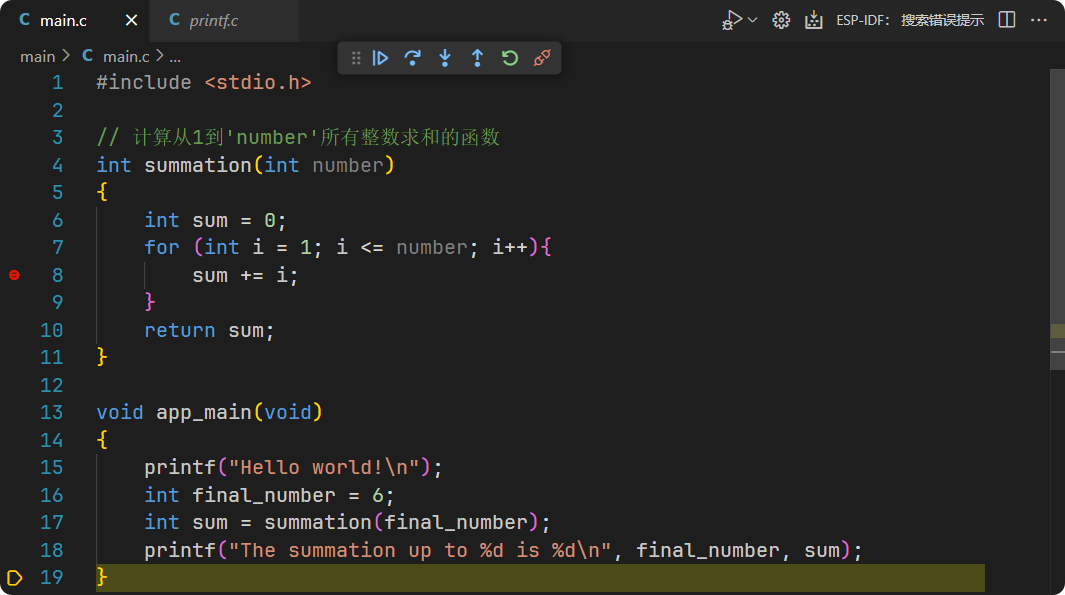The width and height of the screenshot is (1065, 595).
Task: Open the More Actions ellipsis menu
Action: point(1039,20)
